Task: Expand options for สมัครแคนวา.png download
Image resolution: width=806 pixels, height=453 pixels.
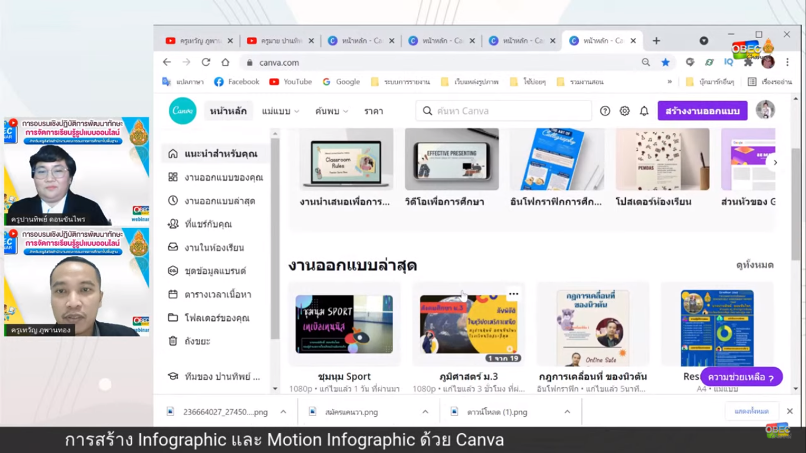Action: [425, 412]
